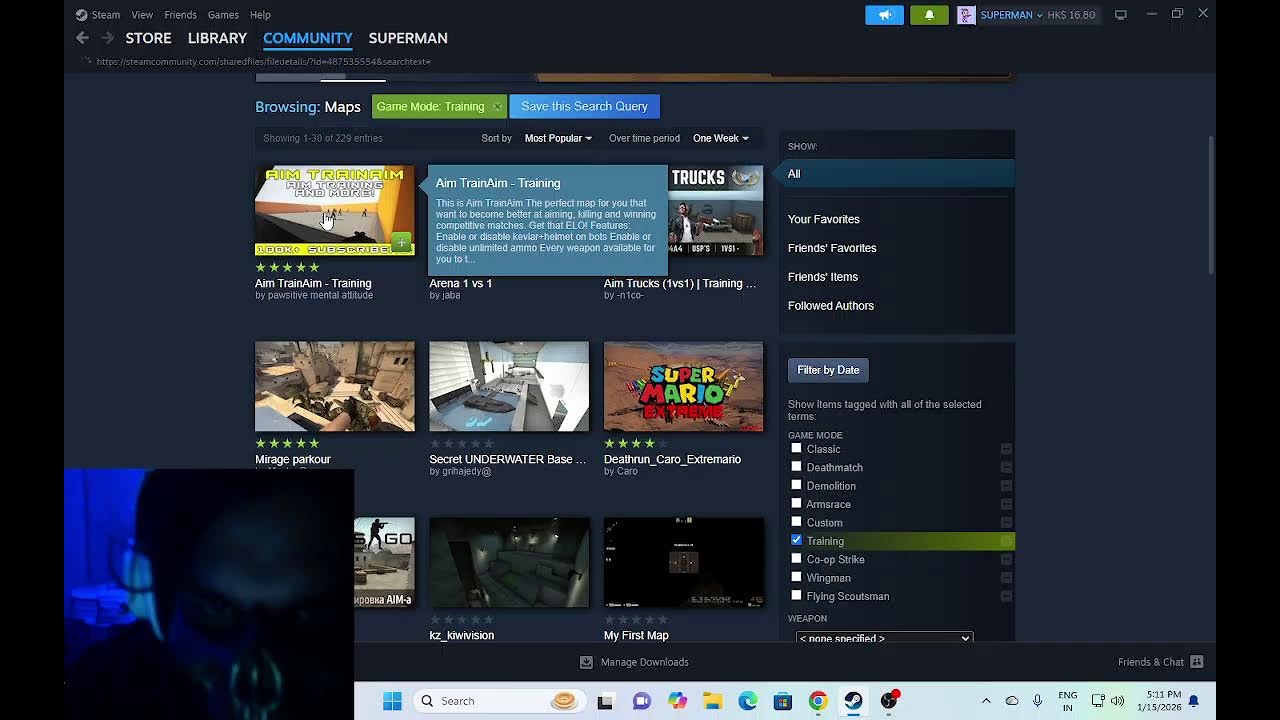
Task: Open the Help menu
Action: click(260, 15)
